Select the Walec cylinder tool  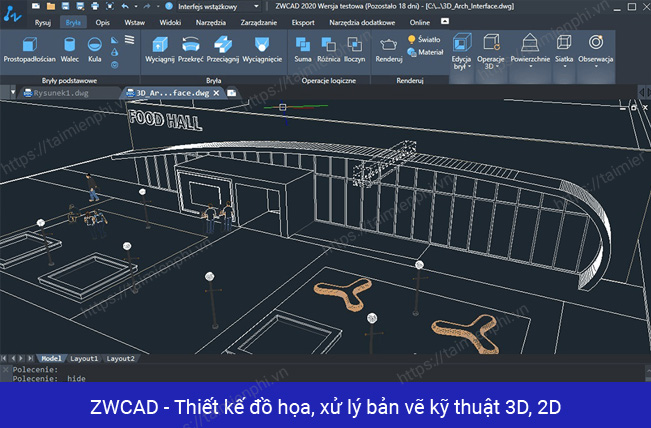point(69,49)
